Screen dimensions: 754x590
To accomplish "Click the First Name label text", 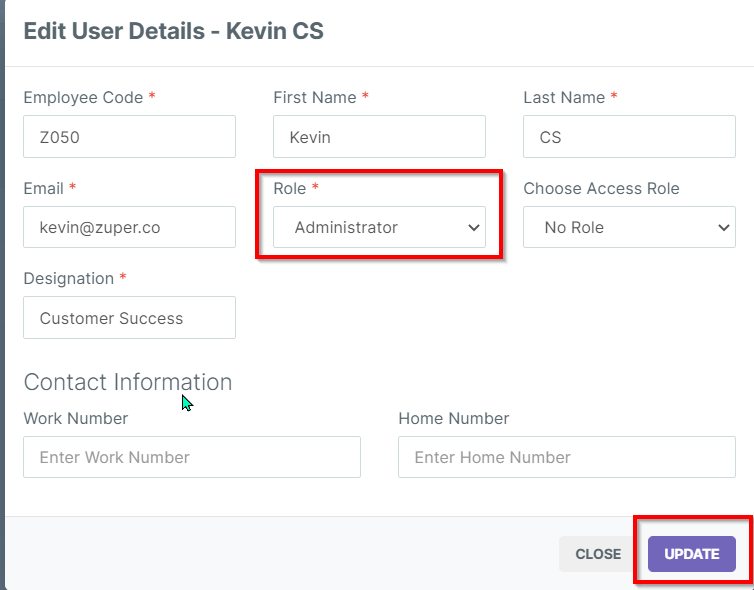I will pos(314,97).
